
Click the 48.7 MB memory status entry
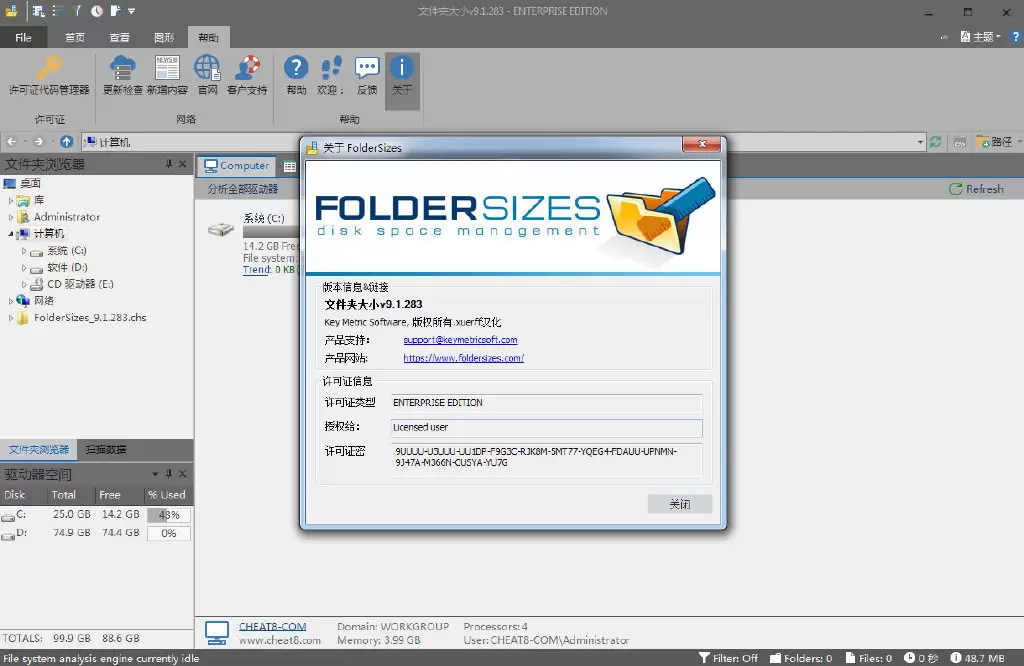click(977, 658)
